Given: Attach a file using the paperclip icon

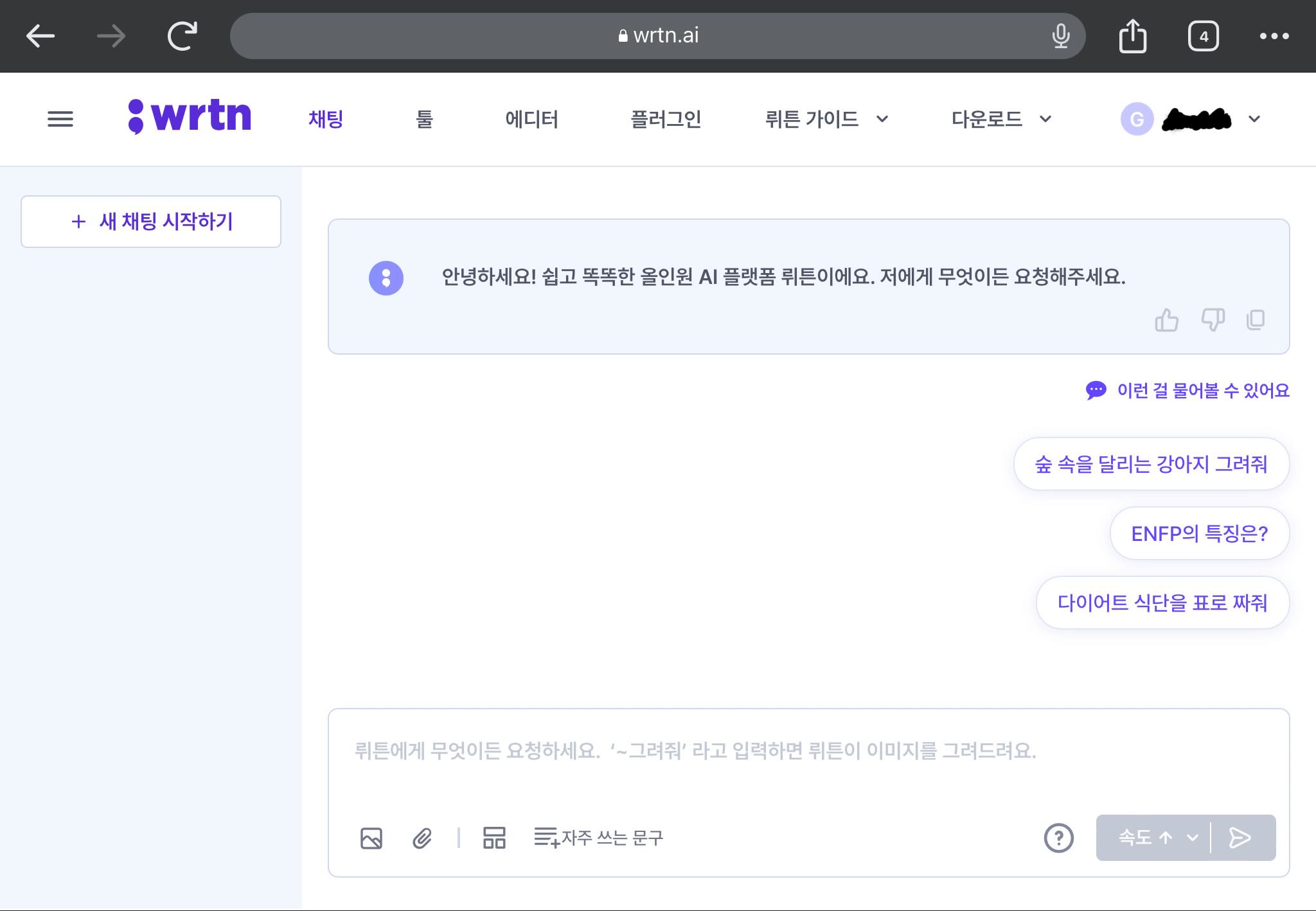Looking at the screenshot, I should (422, 838).
